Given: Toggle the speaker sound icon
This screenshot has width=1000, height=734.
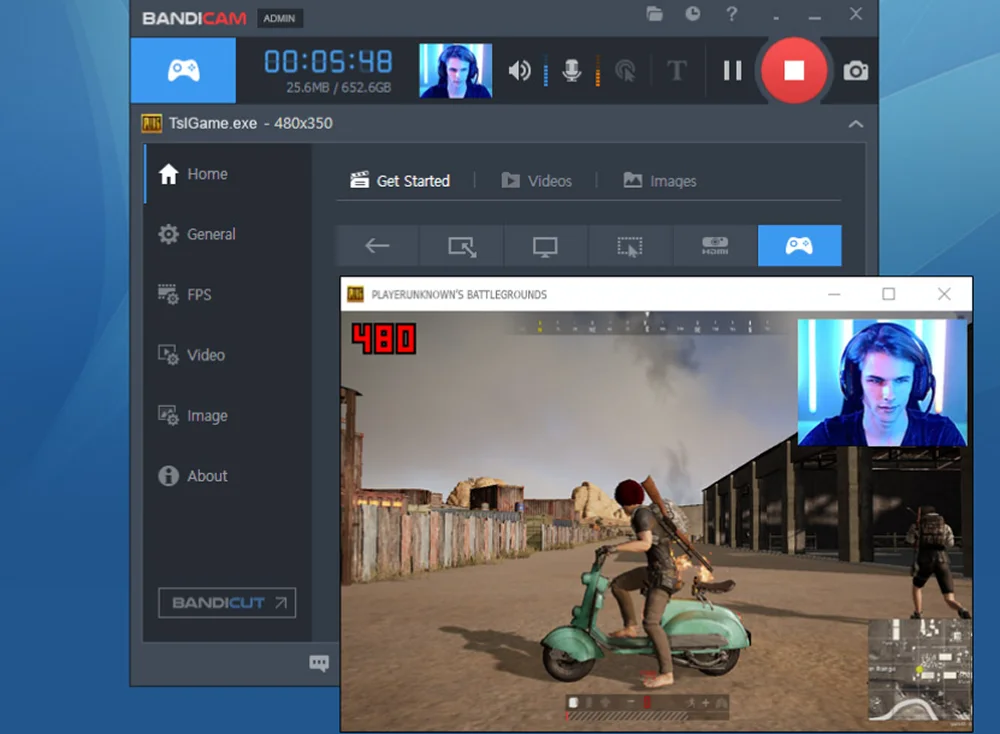Looking at the screenshot, I should 519,70.
